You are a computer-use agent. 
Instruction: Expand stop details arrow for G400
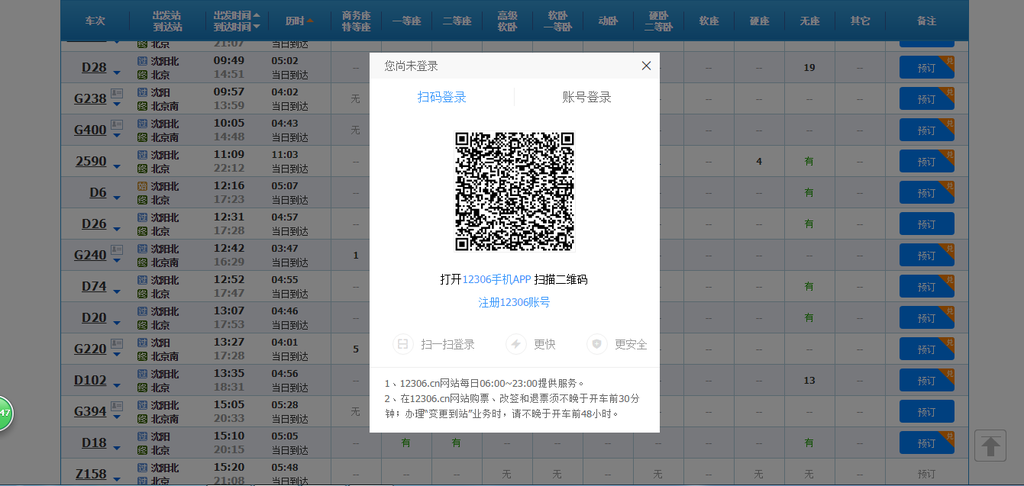pos(117,136)
